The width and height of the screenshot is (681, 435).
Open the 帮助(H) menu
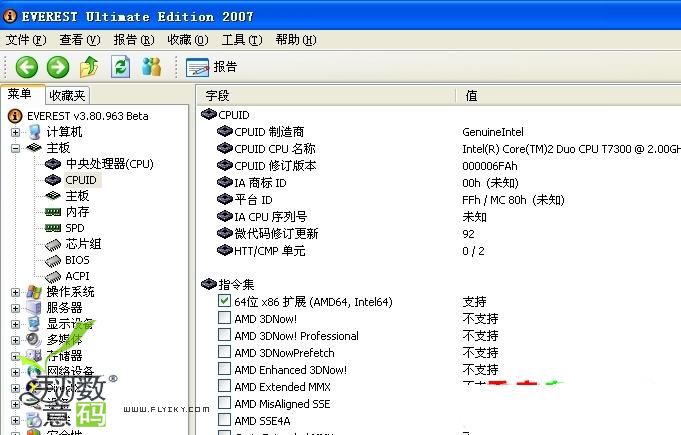(296, 40)
